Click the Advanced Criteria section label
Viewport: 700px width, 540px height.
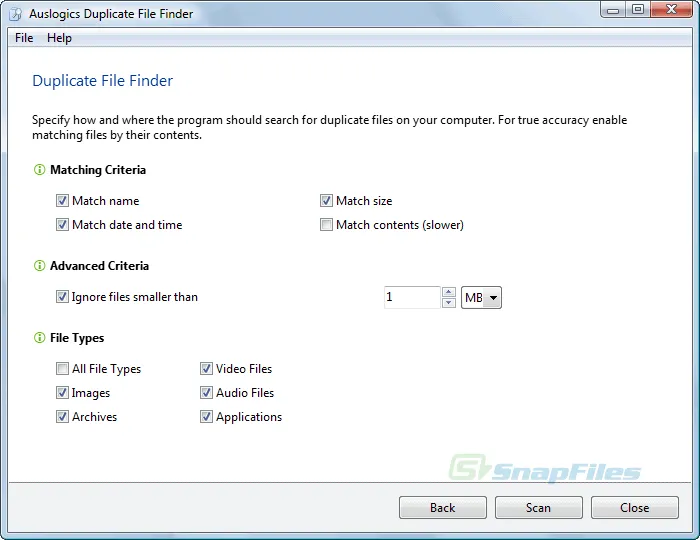coord(100,266)
